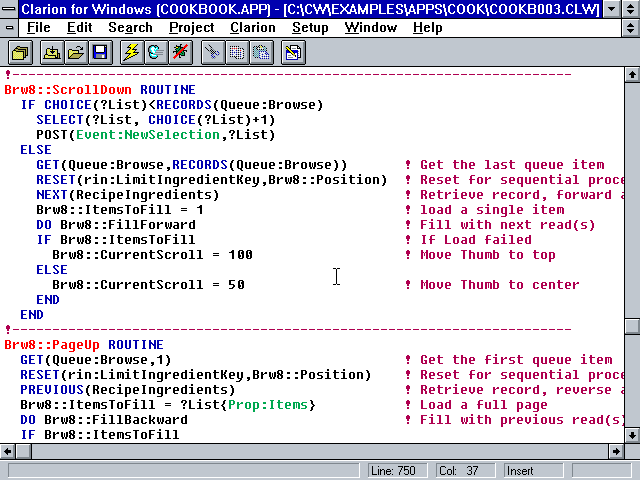
Task: Click the 'POST' statement in code
Action: pos(52,135)
